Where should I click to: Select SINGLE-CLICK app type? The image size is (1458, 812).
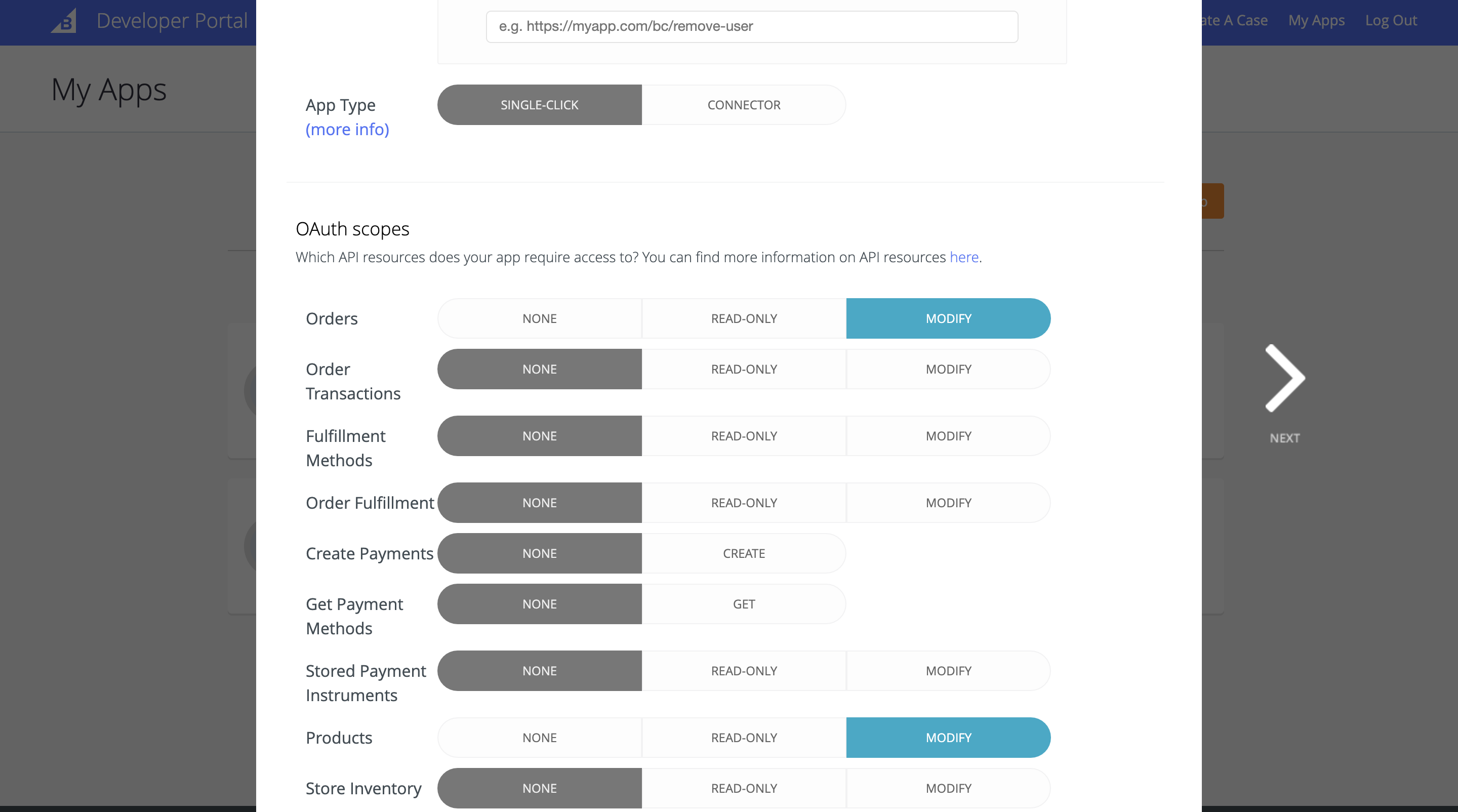pos(539,105)
